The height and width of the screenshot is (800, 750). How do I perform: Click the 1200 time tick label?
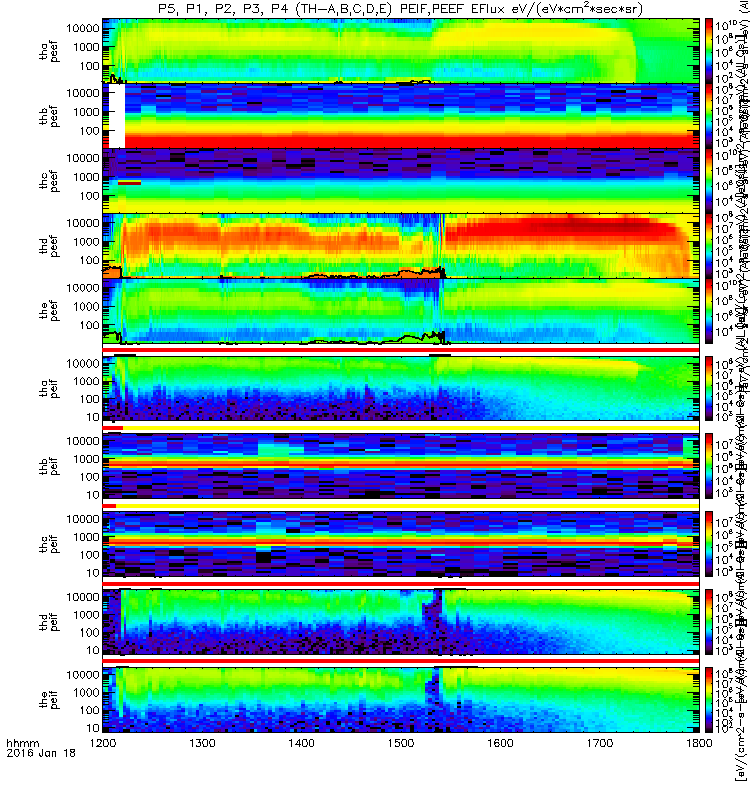point(103,742)
